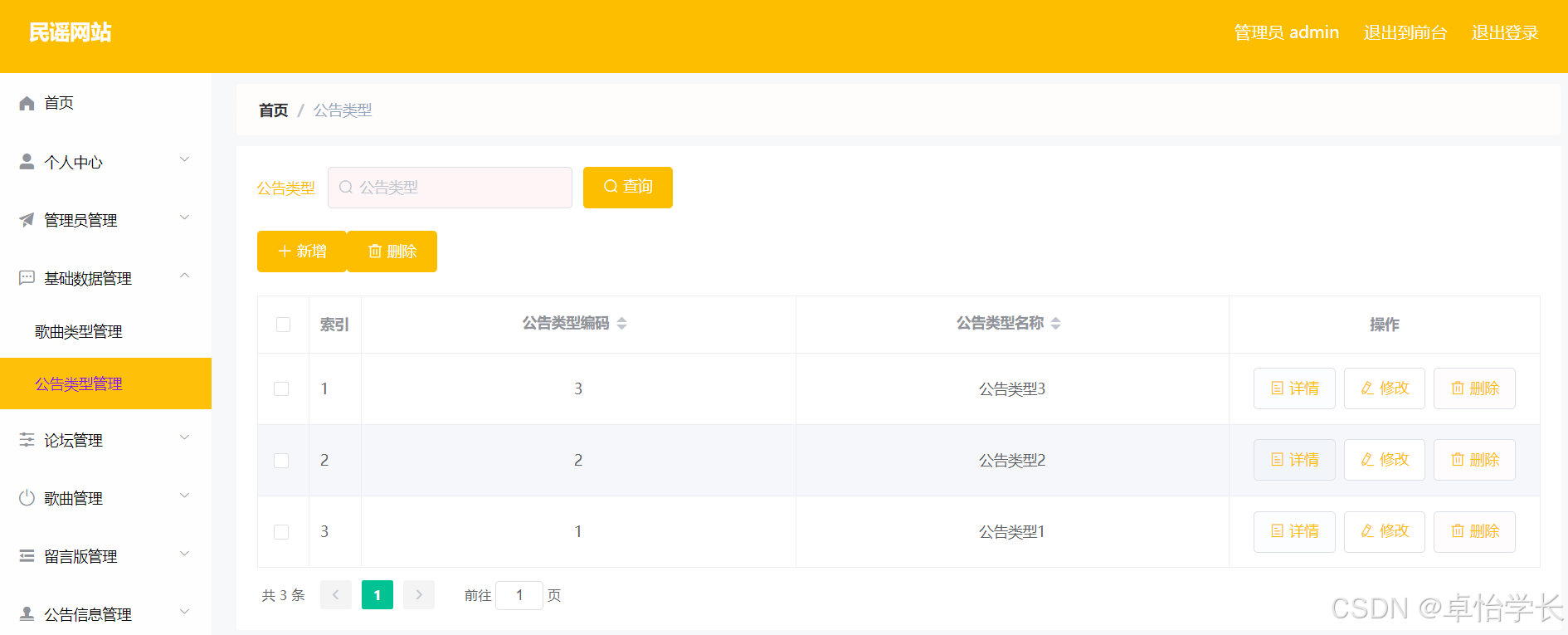Click the batch 删除 button above the table
This screenshot has height=635, width=1568.
pyautogui.click(x=392, y=252)
